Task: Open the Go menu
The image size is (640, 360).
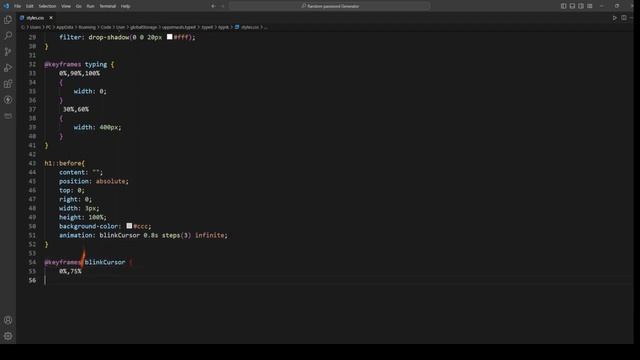Action: 78,6
